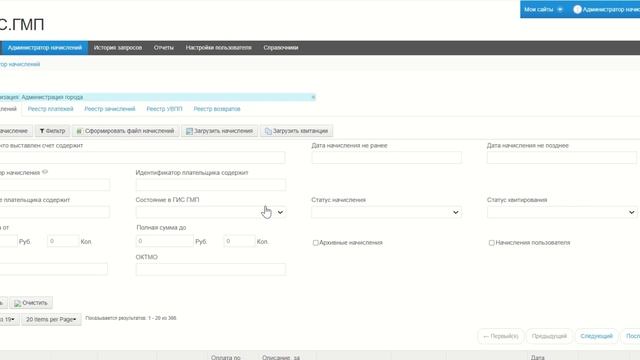
Task: Select the Администратор начислений menu tab
Action: [44, 48]
